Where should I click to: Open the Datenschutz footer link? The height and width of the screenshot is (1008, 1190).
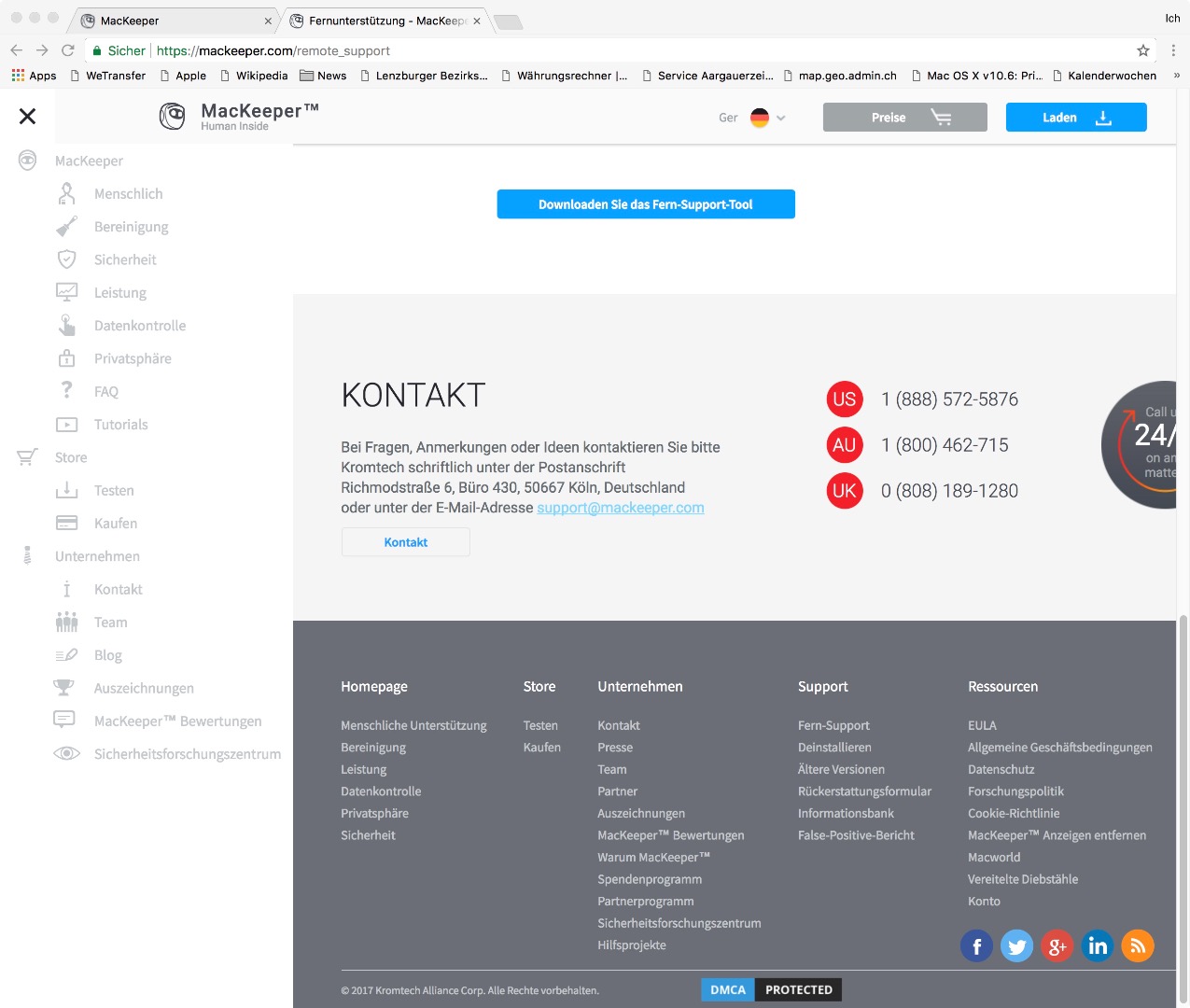pos(1001,769)
